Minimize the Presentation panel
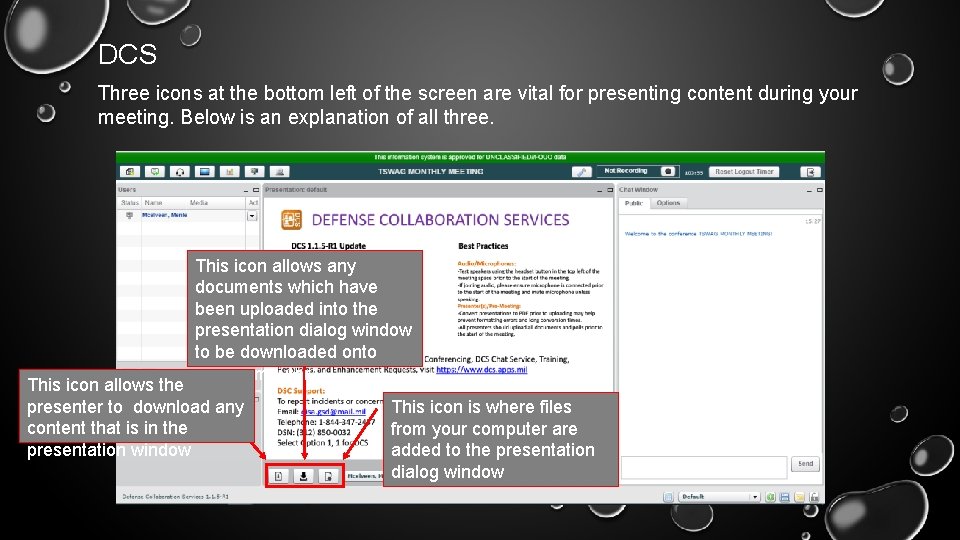The height and width of the screenshot is (540, 960). click(x=600, y=190)
